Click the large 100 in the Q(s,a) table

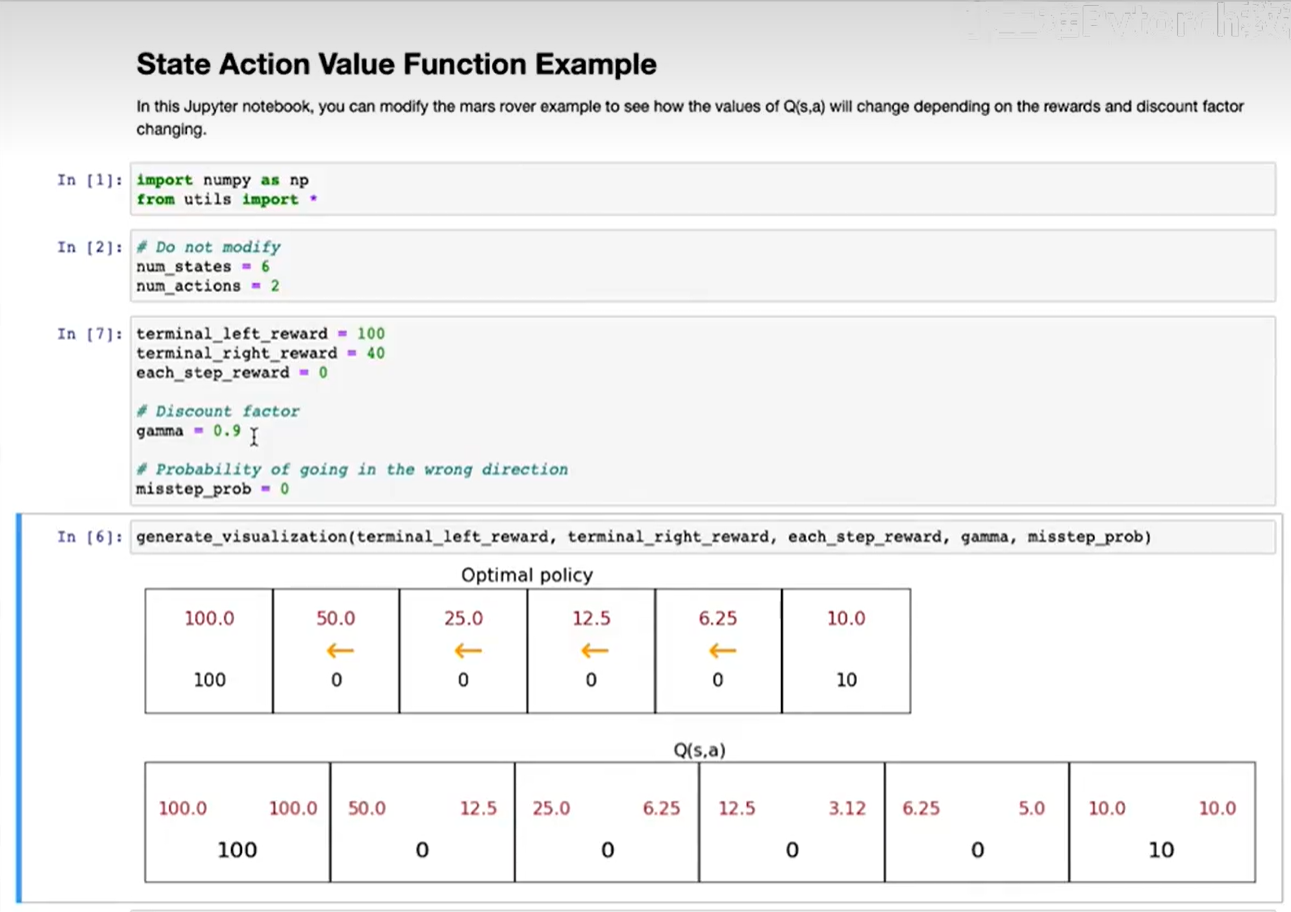(x=237, y=850)
